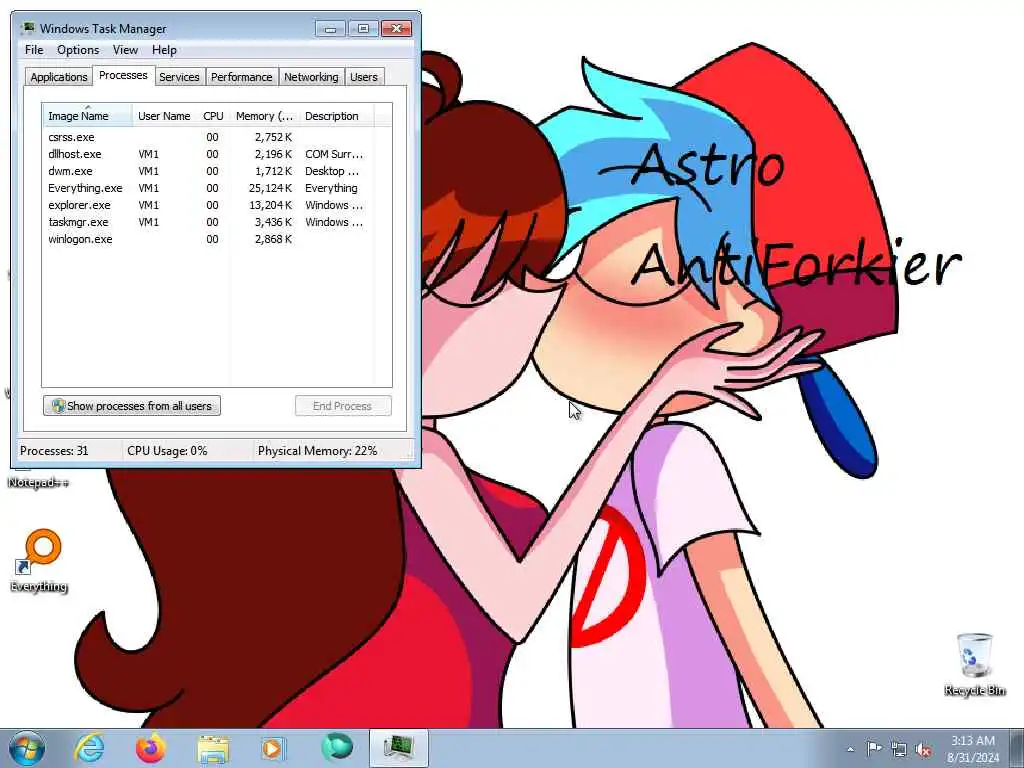The height and width of the screenshot is (768, 1024).
Task: Click the network tray icon
Action: point(899,749)
